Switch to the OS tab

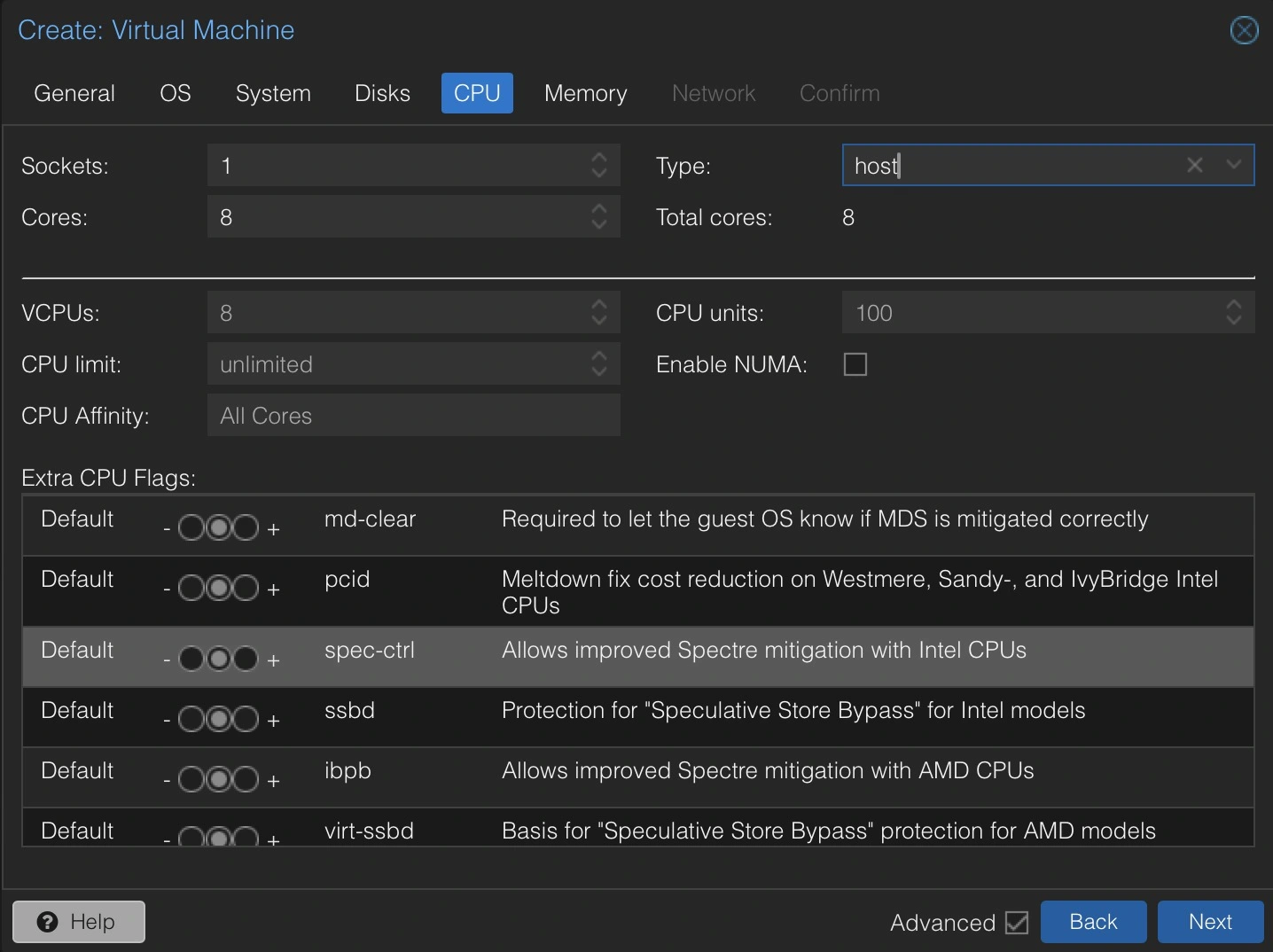click(x=176, y=93)
